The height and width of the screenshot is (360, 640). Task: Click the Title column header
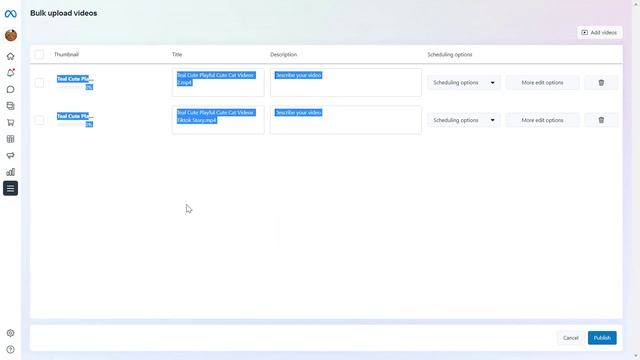pyautogui.click(x=177, y=54)
